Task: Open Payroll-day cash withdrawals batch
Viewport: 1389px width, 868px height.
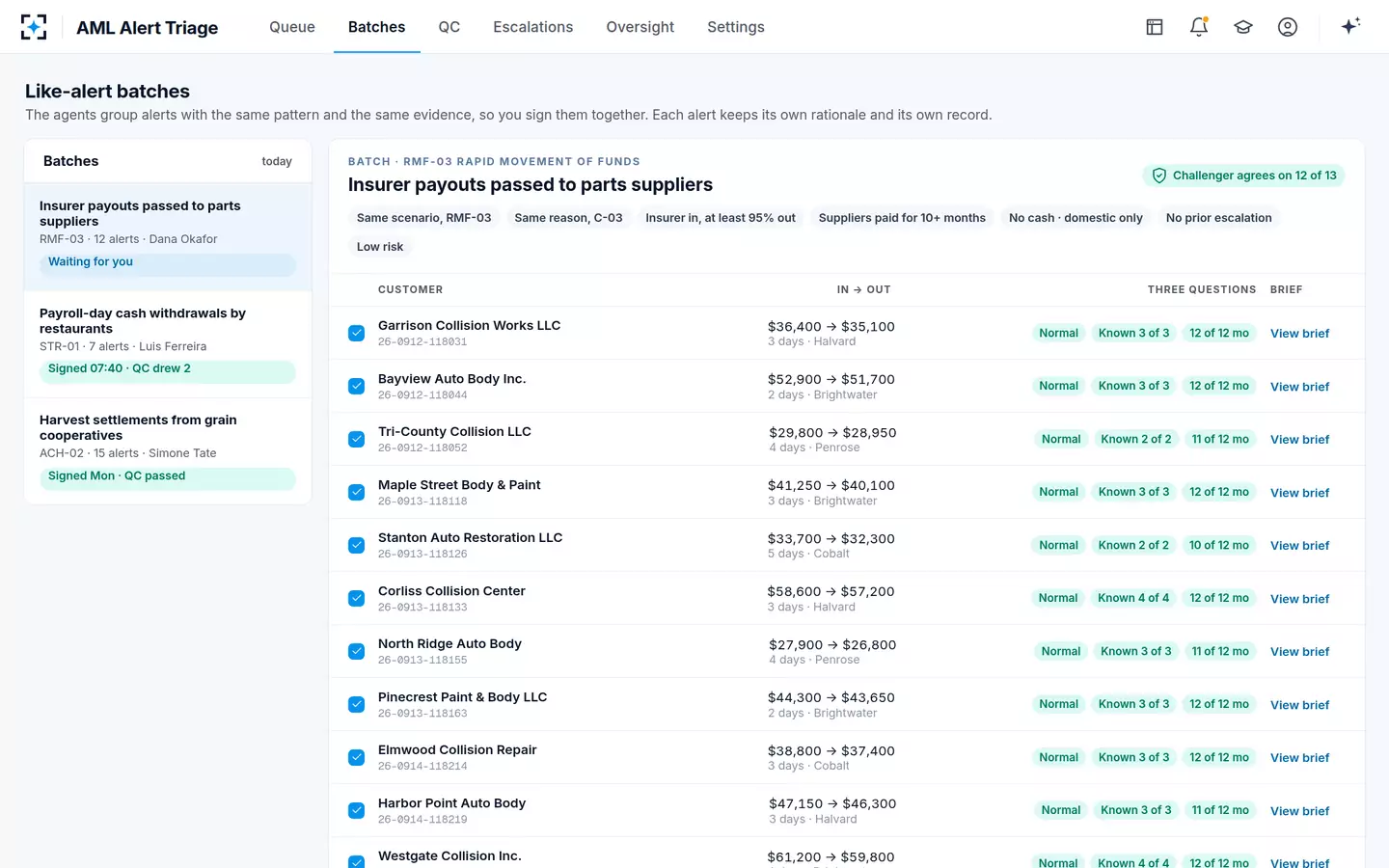Action: pos(168,344)
